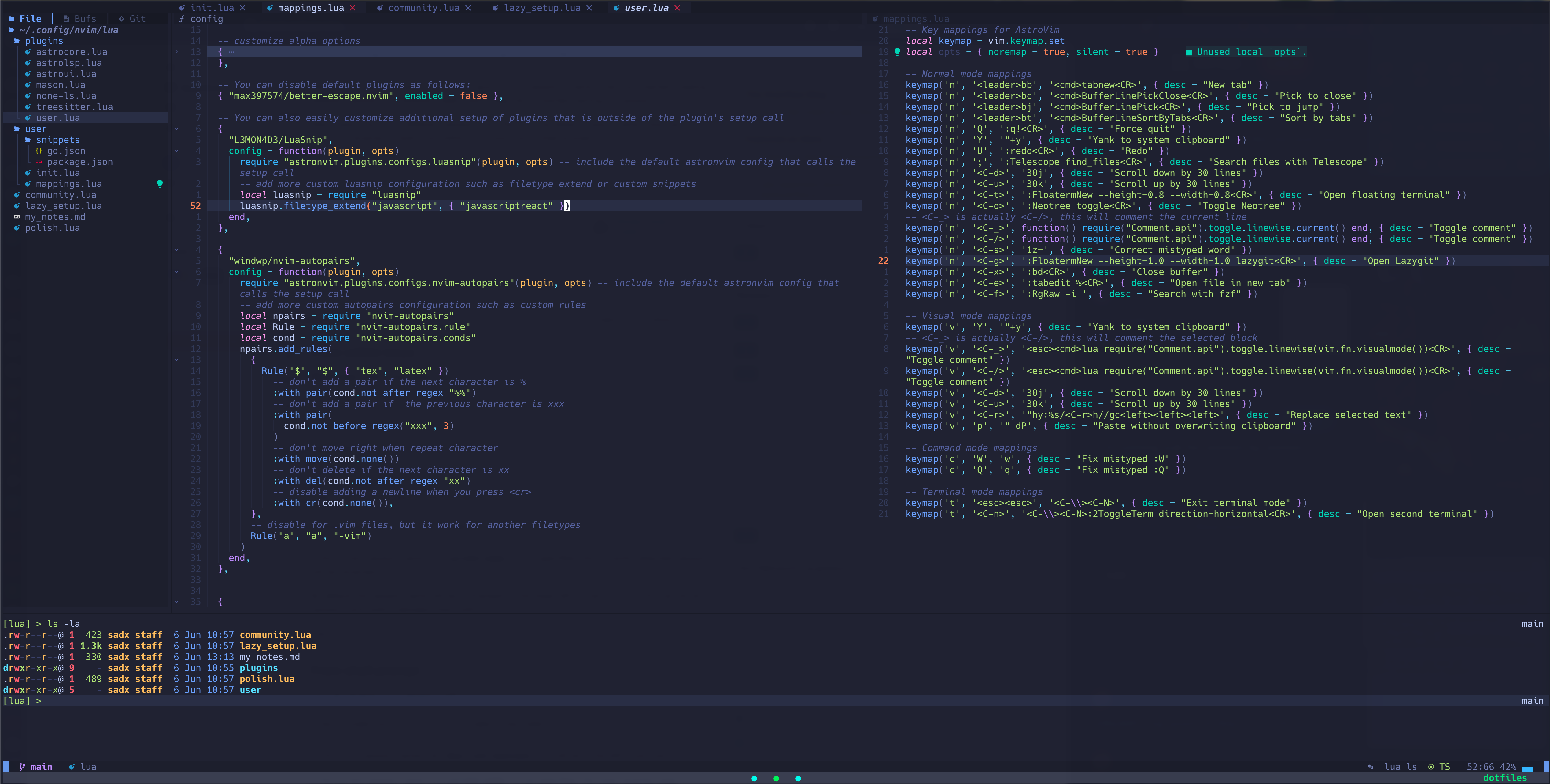The width and height of the screenshot is (1550, 784).
Task: Click the Lua icon next to mason.lua
Action: (28, 85)
